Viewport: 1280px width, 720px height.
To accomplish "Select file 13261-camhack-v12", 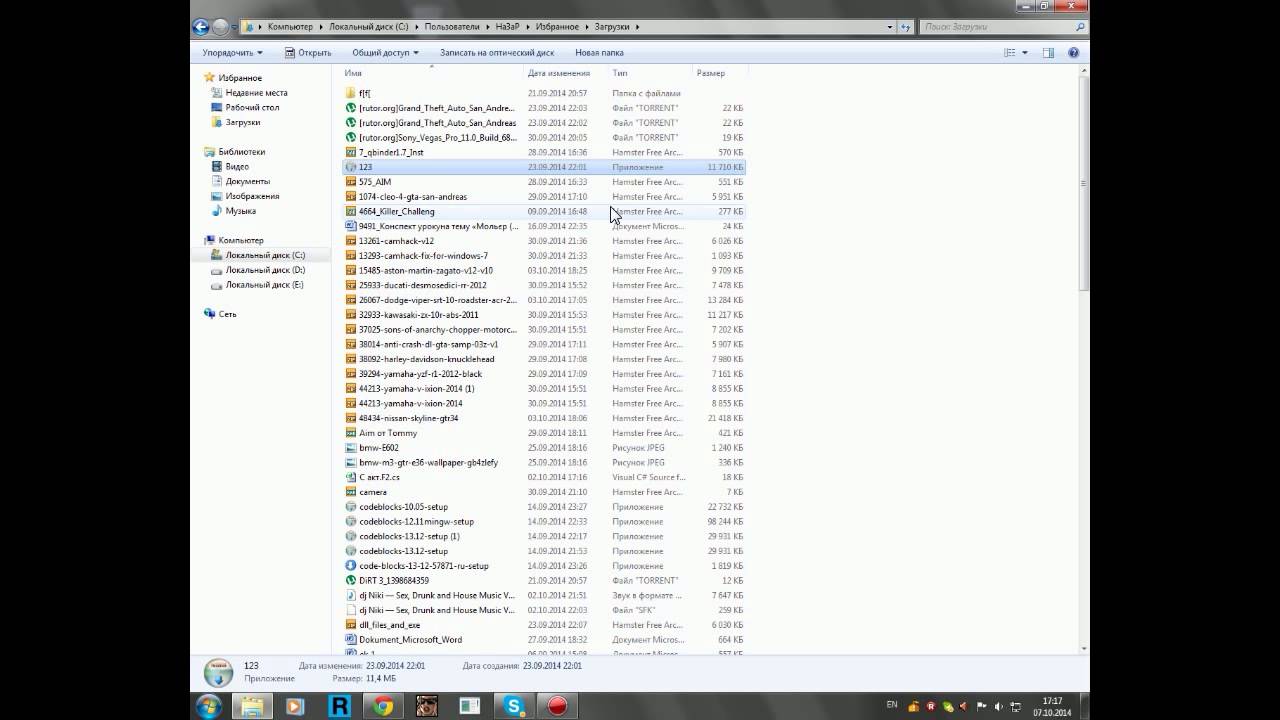I will tap(396, 241).
